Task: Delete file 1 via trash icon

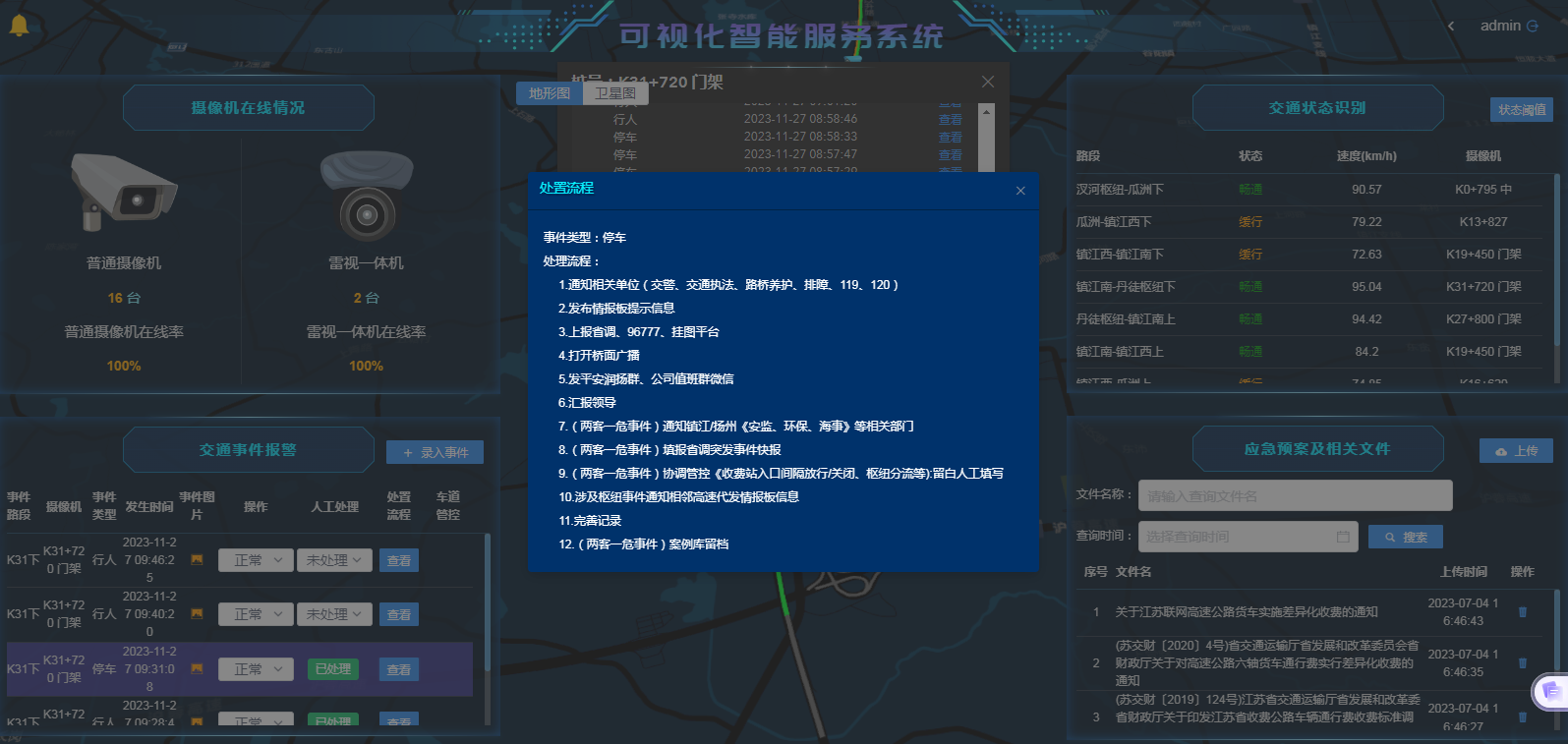Action: pos(1523,611)
